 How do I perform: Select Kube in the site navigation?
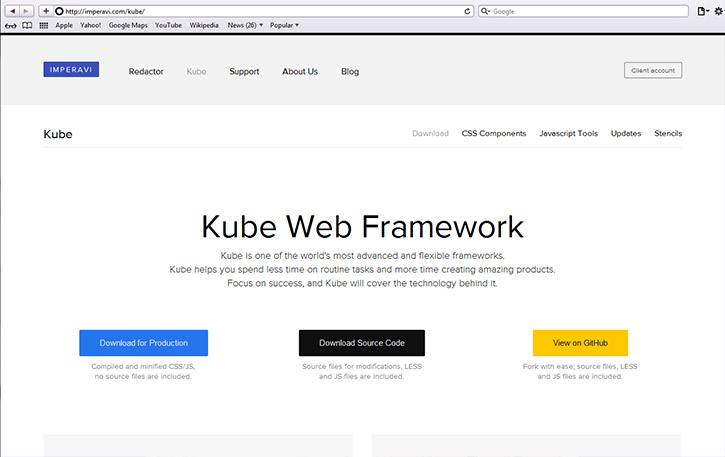(x=197, y=72)
